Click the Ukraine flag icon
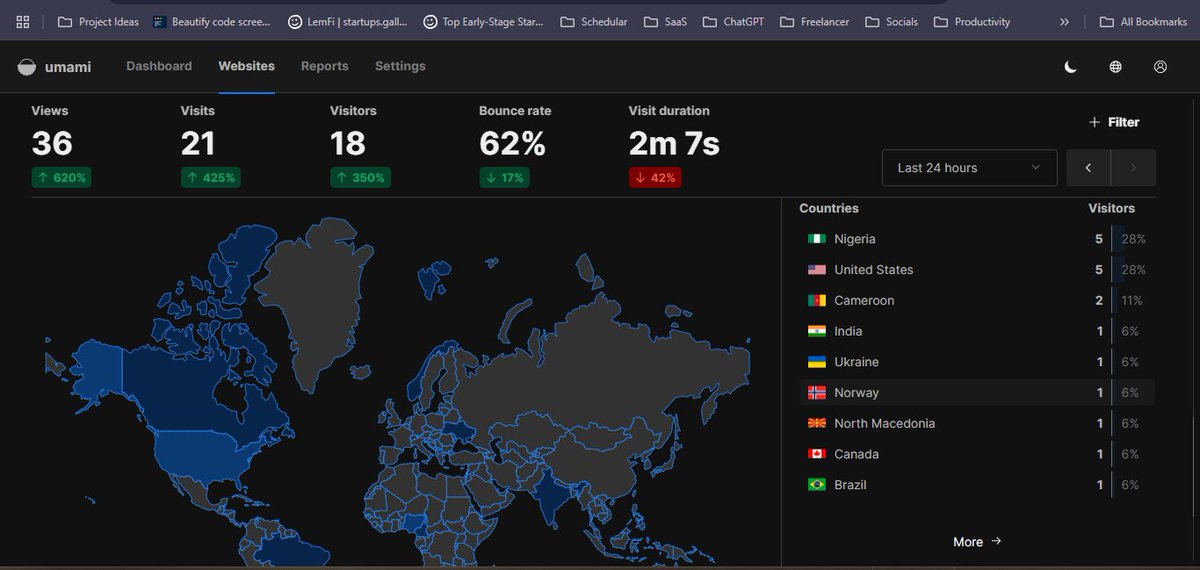The width and height of the screenshot is (1200, 570). (816, 362)
